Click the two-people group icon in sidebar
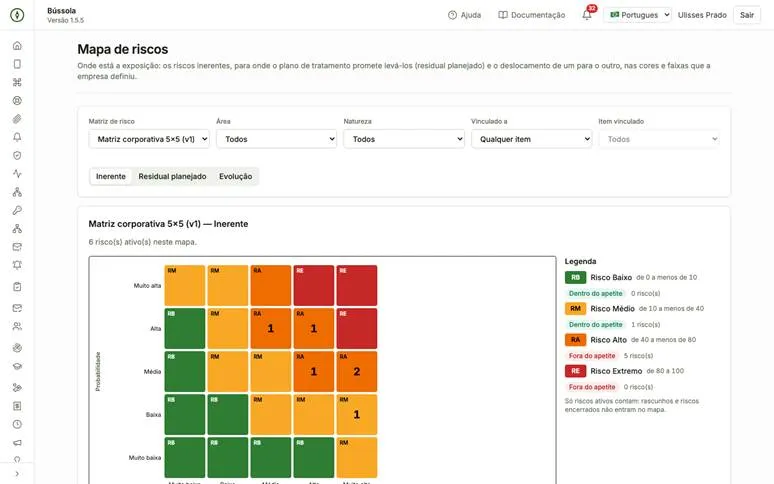Image resolution: width=774 pixels, height=484 pixels. (x=17, y=326)
